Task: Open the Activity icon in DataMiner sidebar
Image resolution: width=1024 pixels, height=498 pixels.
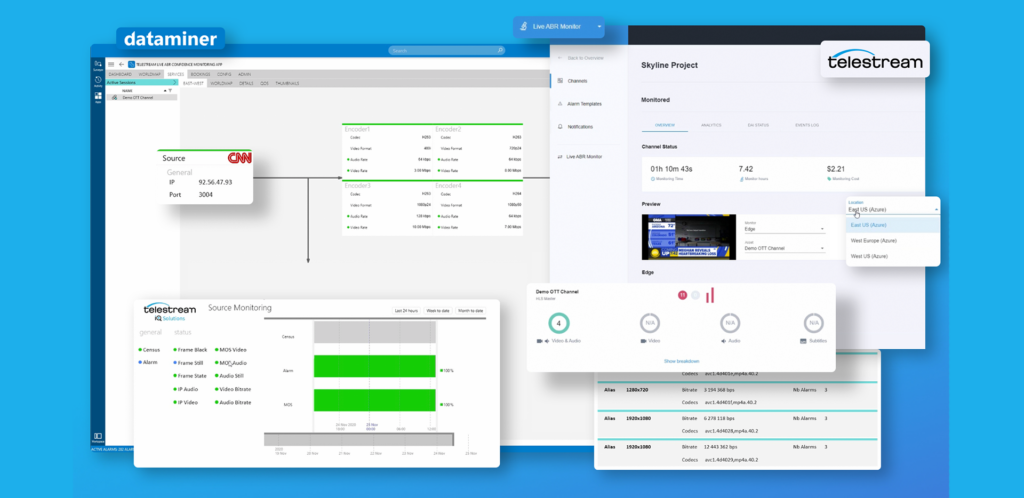Action: pos(97,80)
